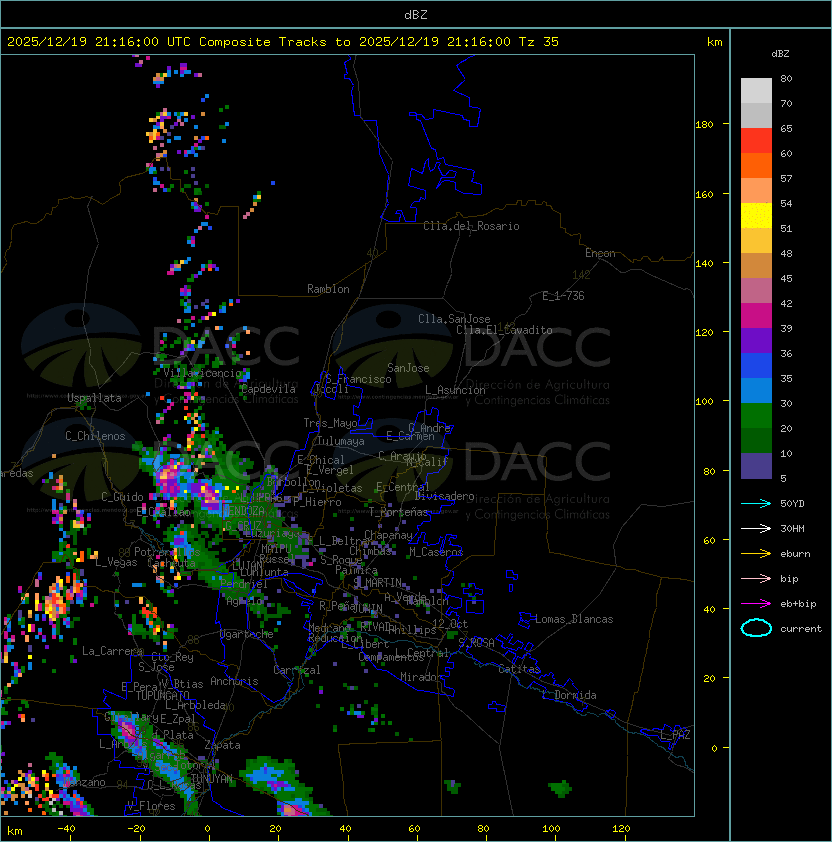
Task: Select the gray 65-70 dBZ band
Action: coord(756,115)
